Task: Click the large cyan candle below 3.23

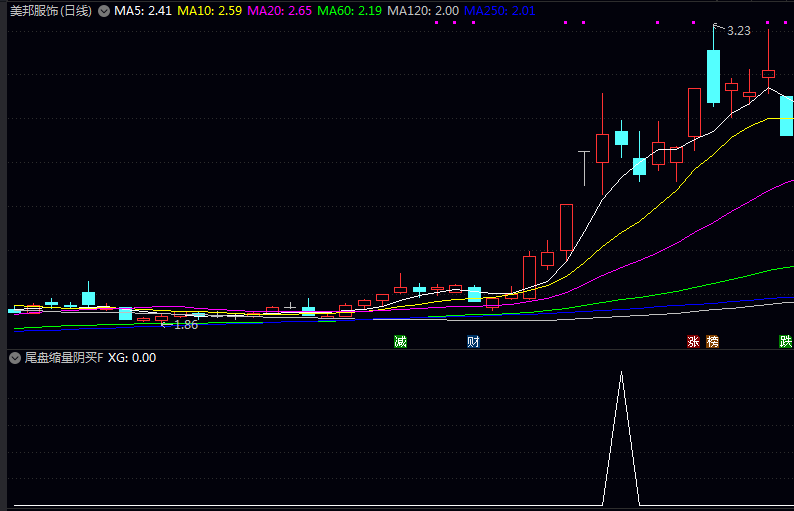Action: pyautogui.click(x=713, y=76)
